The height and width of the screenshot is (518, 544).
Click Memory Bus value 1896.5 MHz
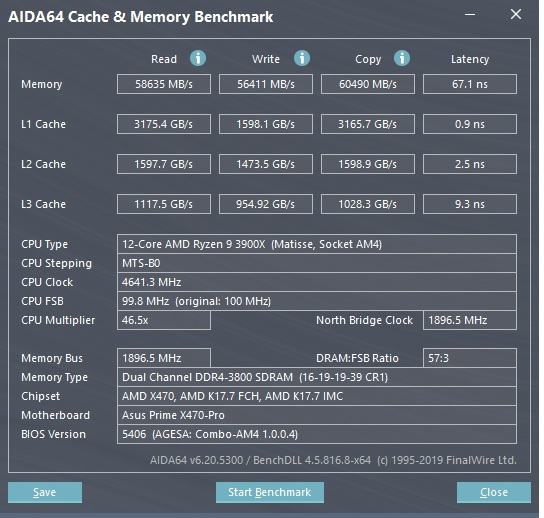(x=164, y=358)
